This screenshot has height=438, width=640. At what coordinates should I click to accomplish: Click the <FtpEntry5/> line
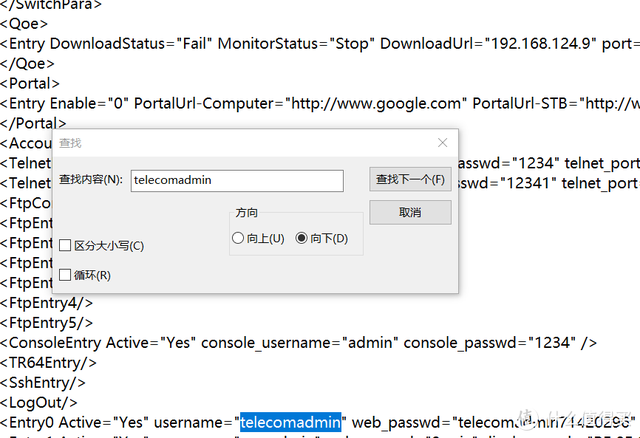coord(47,322)
